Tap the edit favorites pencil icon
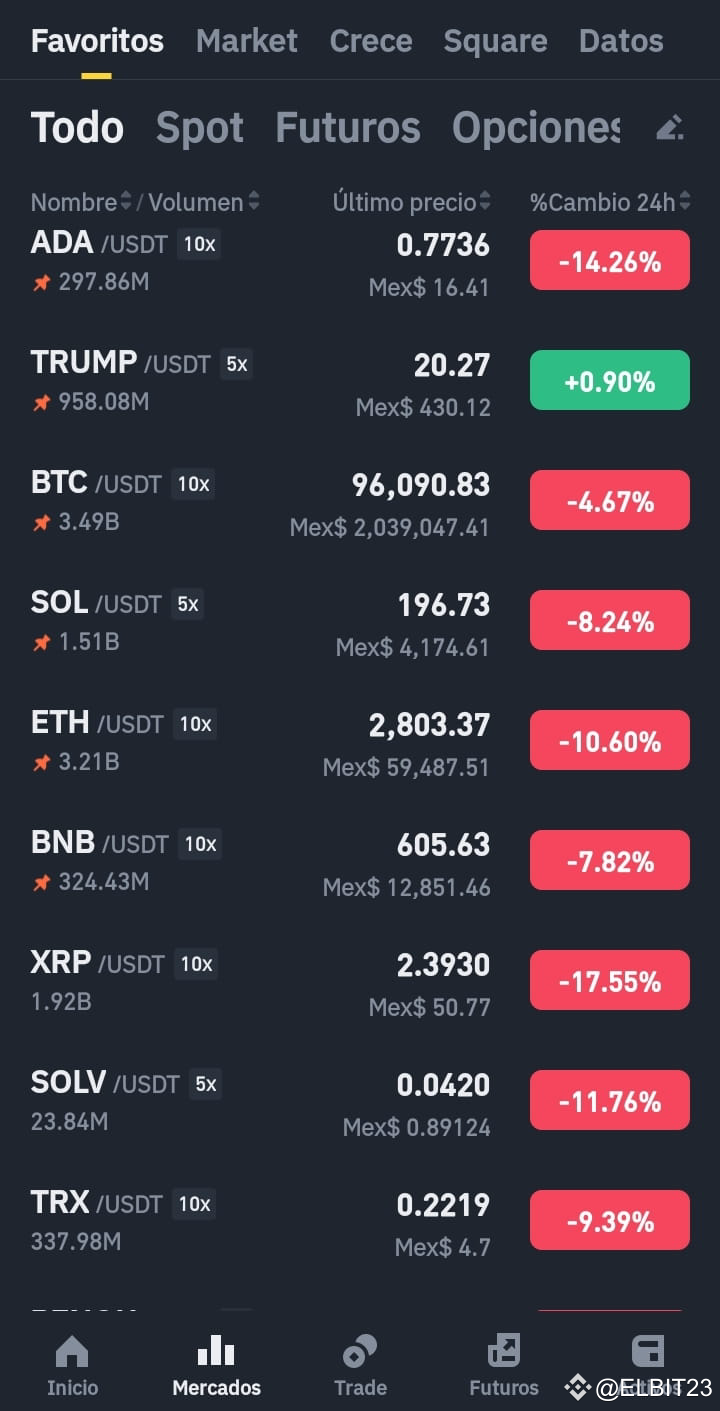 (670, 128)
